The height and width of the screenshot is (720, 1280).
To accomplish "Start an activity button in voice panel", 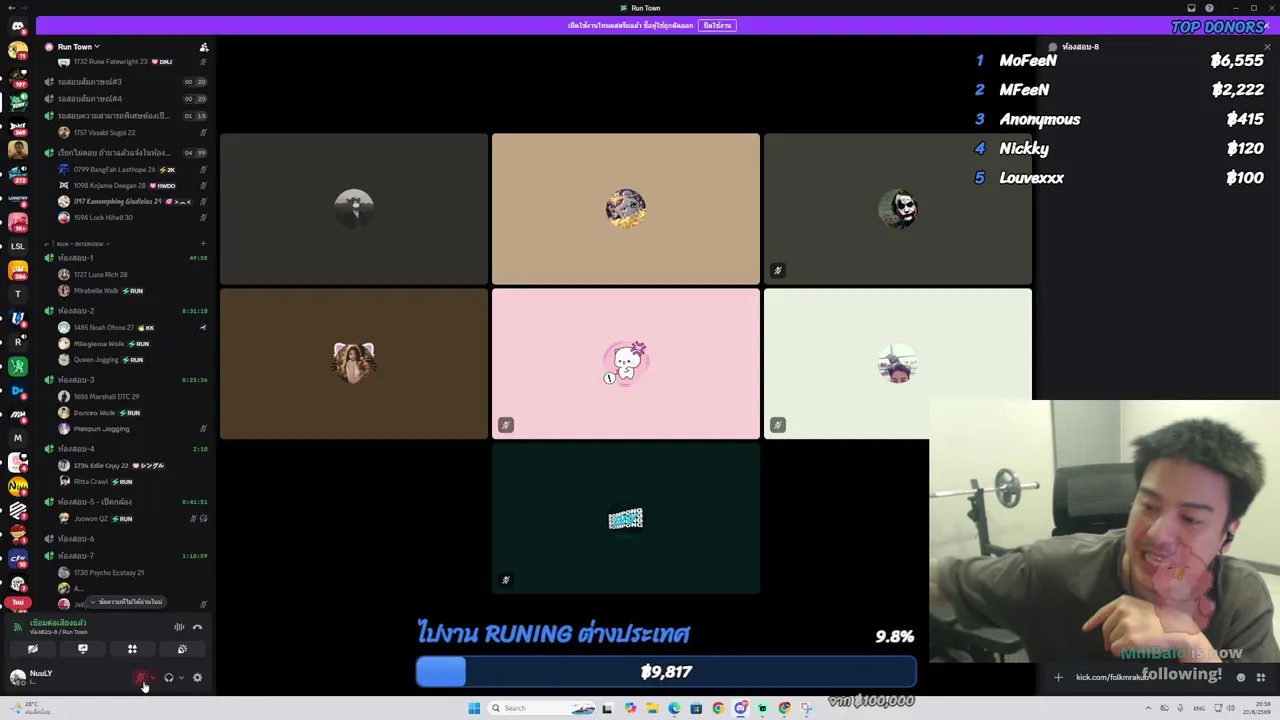I will click(x=132, y=649).
